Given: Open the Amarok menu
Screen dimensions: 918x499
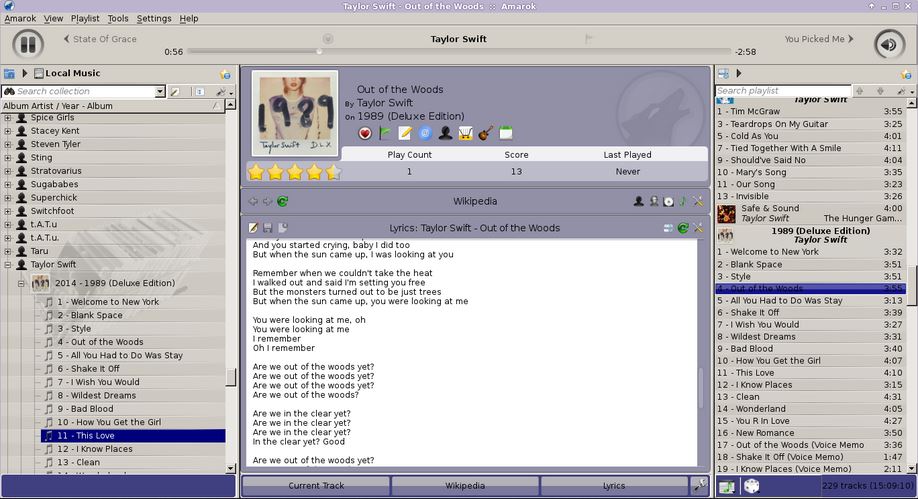Looking at the screenshot, I should [20, 18].
